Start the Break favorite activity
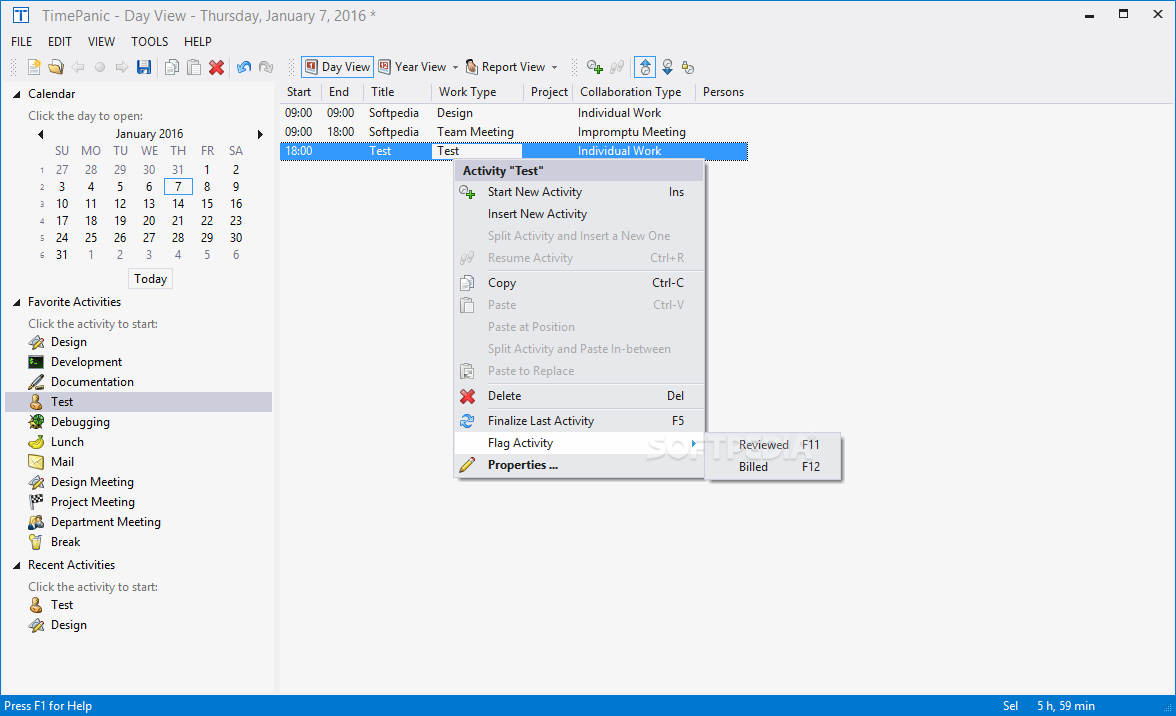1176x716 pixels. click(65, 542)
